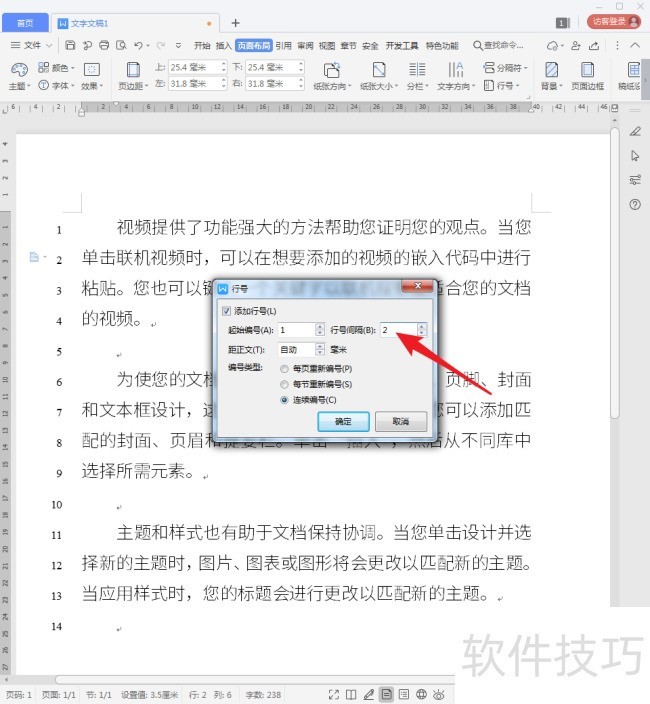
Task: Switch to outline view in status bar
Action: tap(404, 694)
